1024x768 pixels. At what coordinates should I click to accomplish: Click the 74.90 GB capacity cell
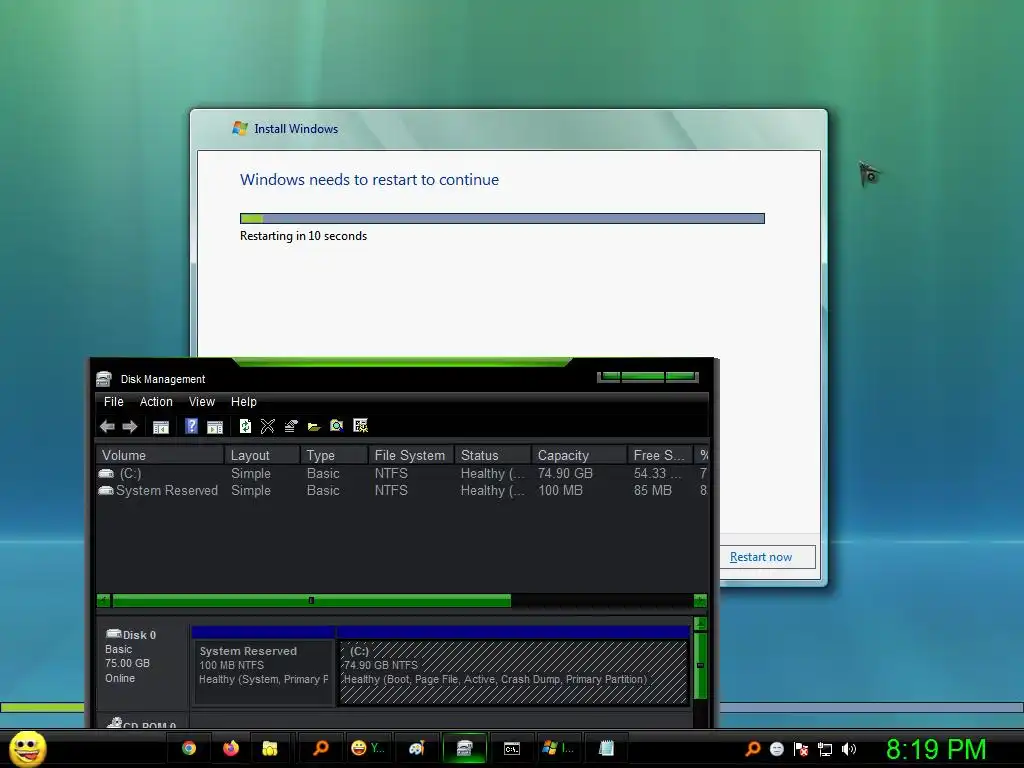tap(566, 473)
